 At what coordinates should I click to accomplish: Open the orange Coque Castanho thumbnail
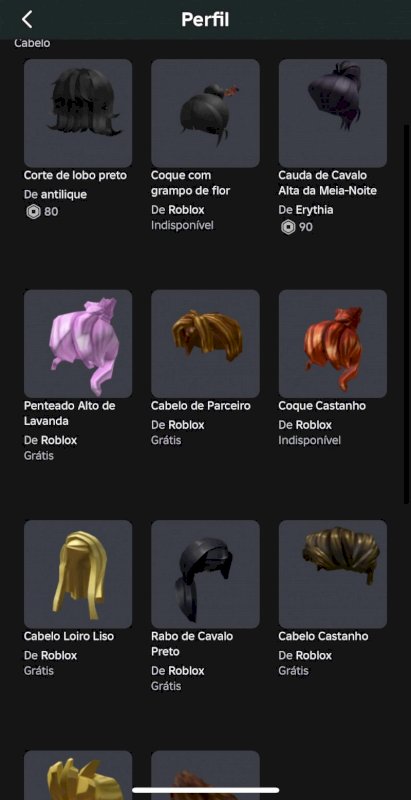click(x=332, y=344)
